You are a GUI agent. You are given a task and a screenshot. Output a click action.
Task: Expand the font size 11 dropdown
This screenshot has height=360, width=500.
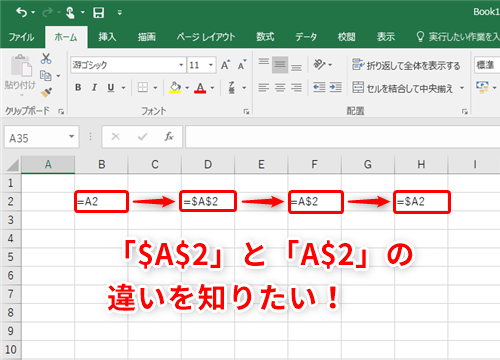(211, 65)
